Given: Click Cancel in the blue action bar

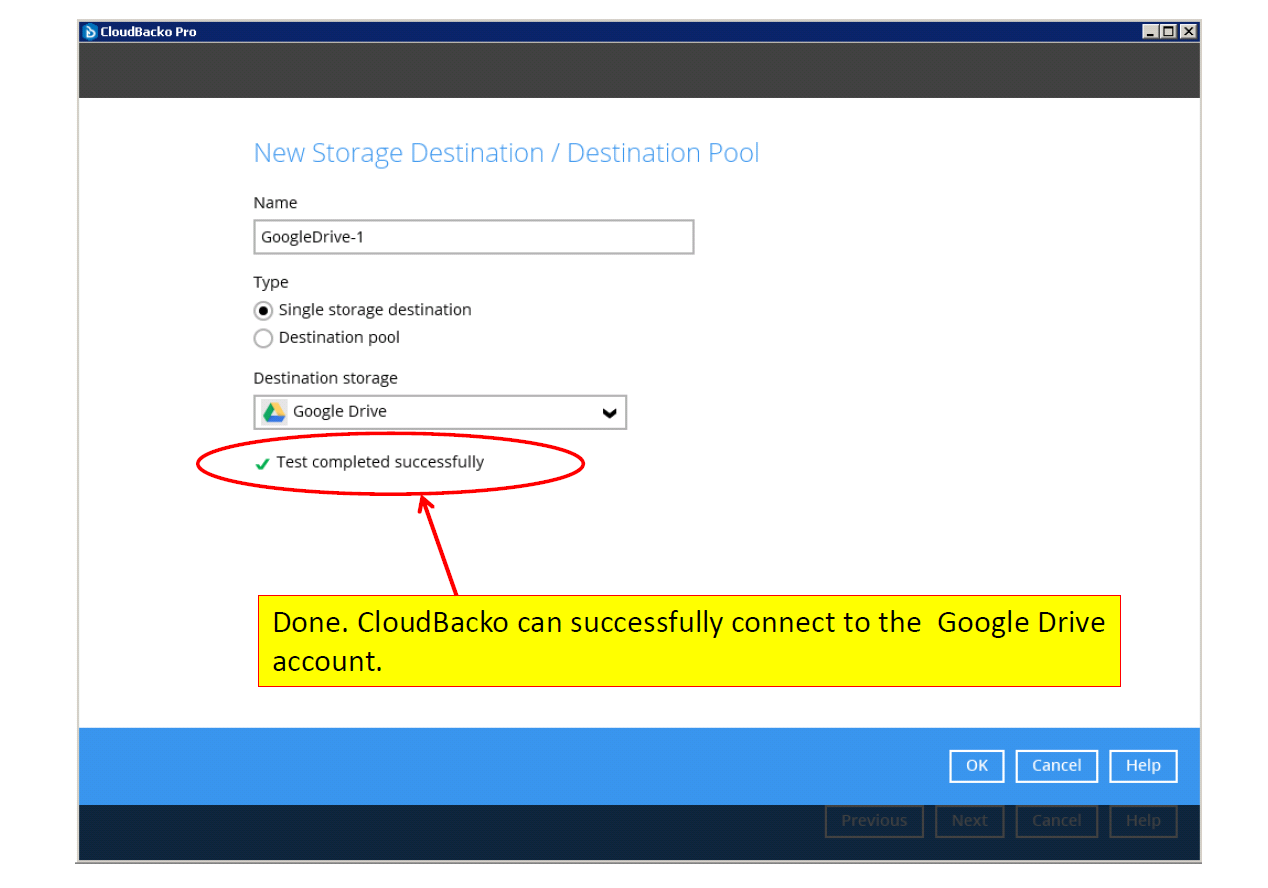Looking at the screenshot, I should point(1056,766).
